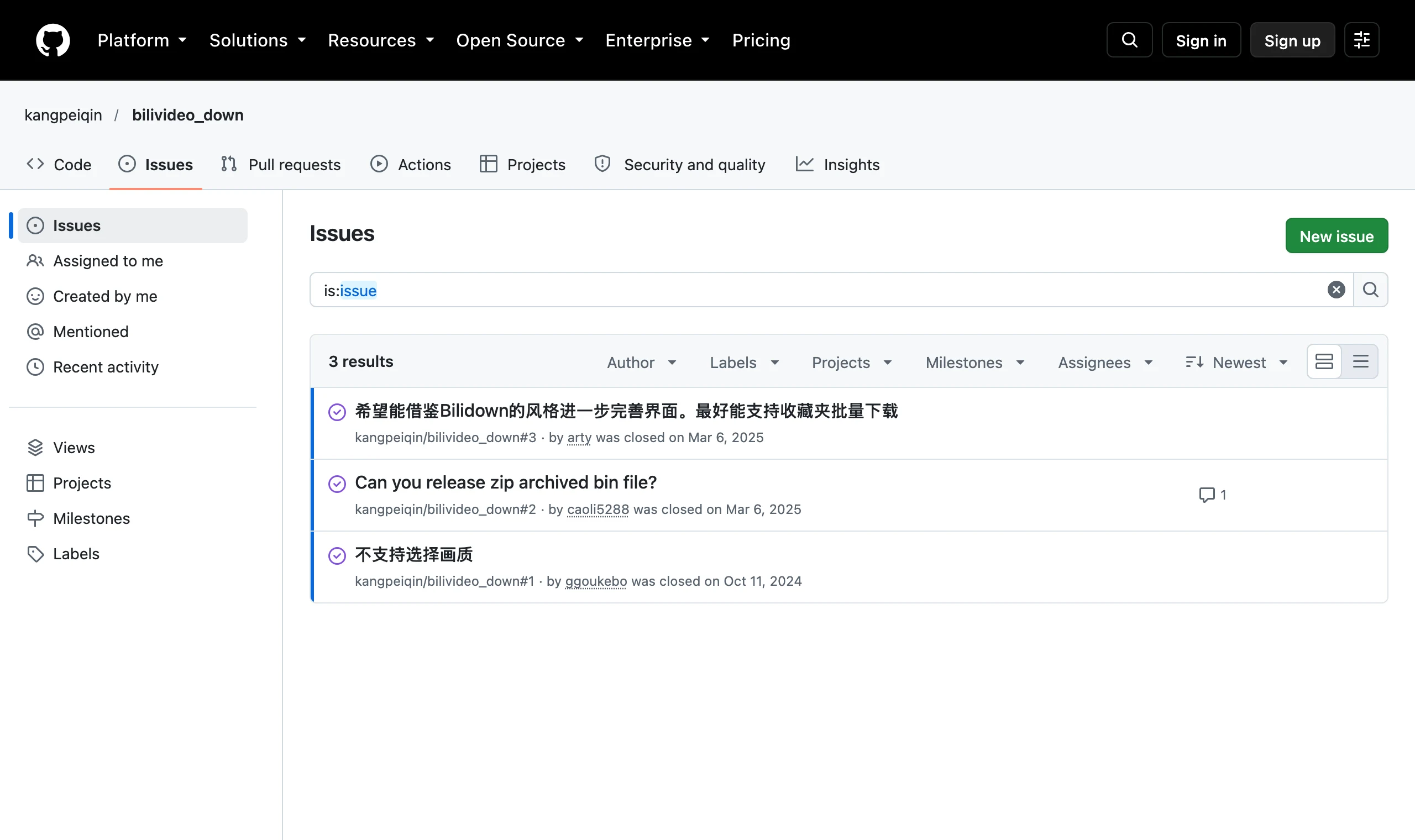Expand the Solutions menu
The image size is (1415, 840).
tap(258, 40)
